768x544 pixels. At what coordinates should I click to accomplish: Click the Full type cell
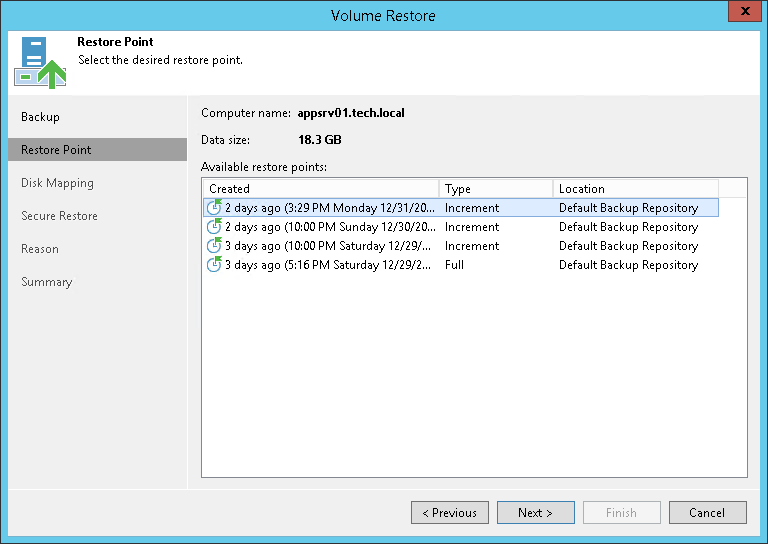[x=454, y=265]
